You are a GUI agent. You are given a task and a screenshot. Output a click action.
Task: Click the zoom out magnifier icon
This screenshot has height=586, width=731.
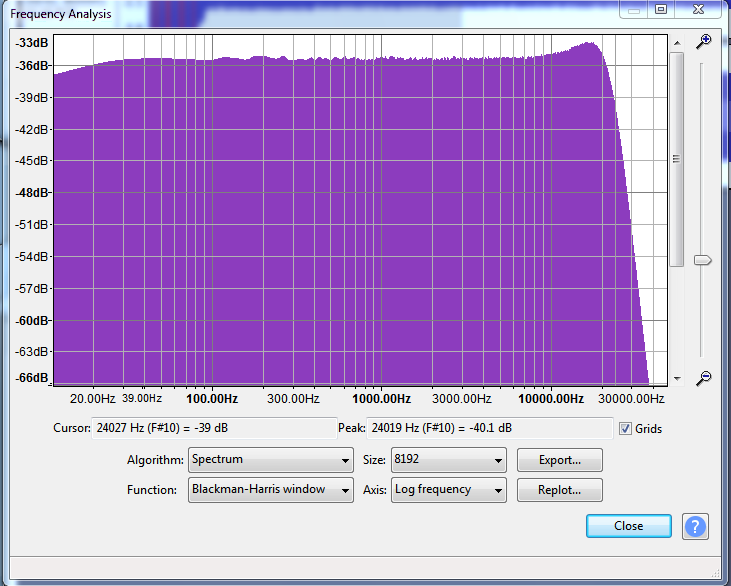click(703, 378)
